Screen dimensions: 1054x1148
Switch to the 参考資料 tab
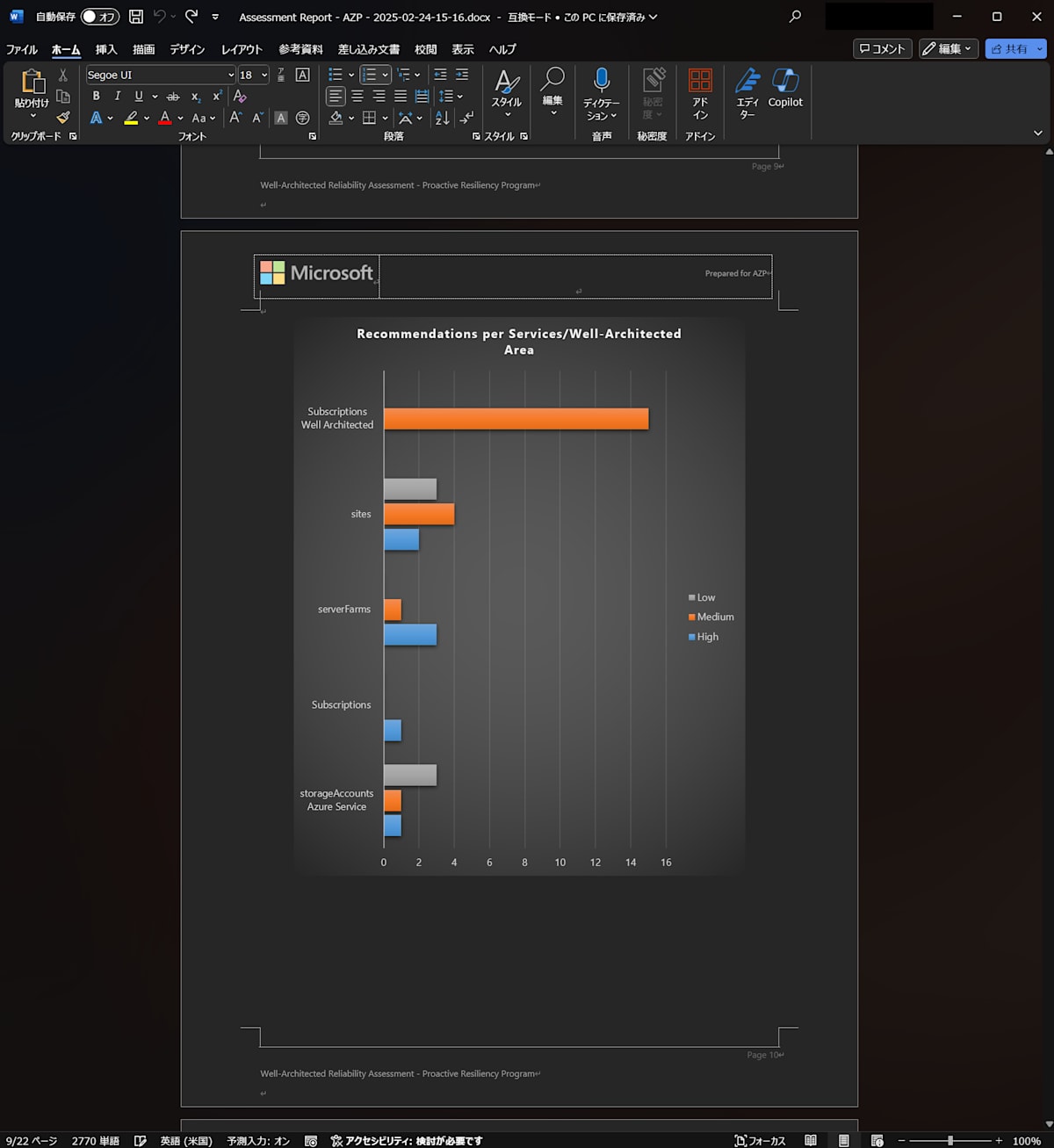[x=300, y=49]
